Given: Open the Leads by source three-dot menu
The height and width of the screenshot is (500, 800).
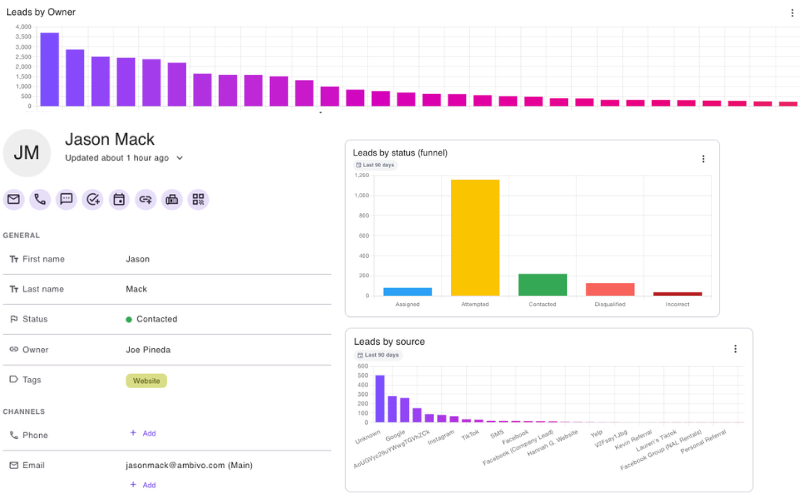Looking at the screenshot, I should pyautogui.click(x=735, y=349).
